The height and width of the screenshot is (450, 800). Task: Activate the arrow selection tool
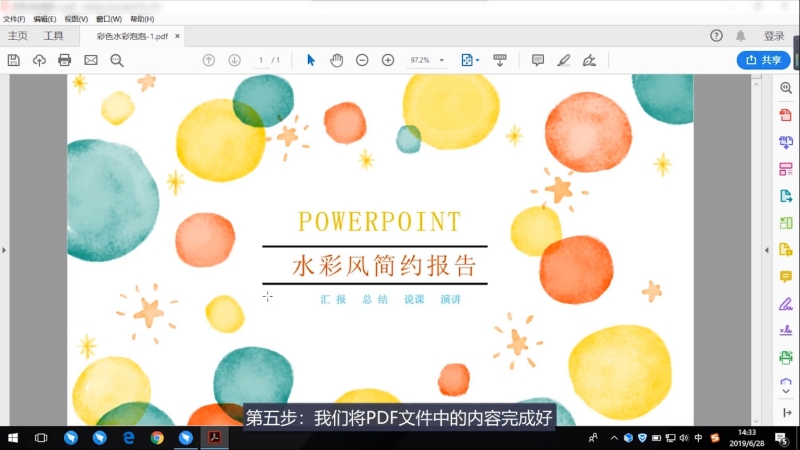click(310, 60)
